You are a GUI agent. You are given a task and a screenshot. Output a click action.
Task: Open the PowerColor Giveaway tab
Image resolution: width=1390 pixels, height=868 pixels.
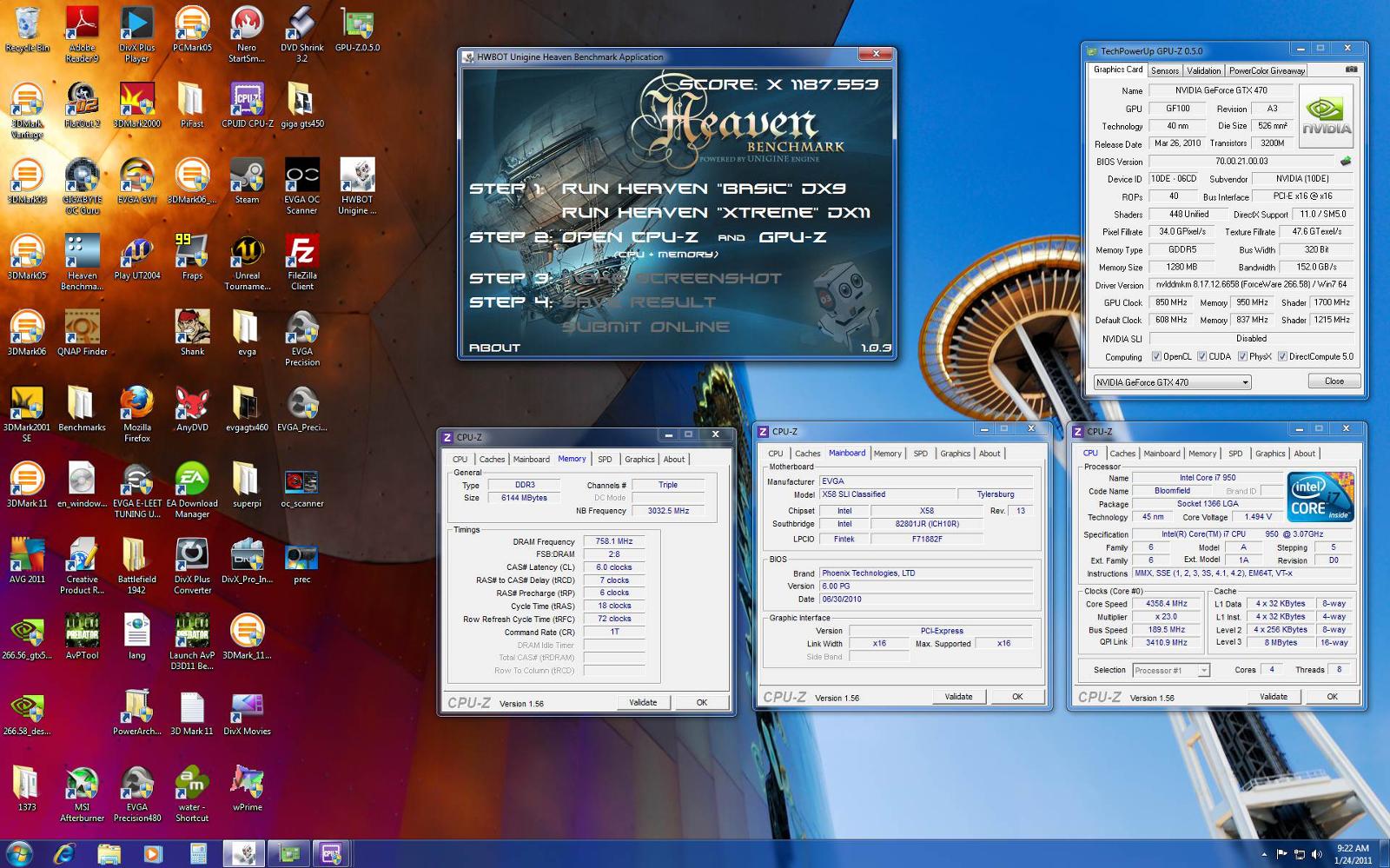click(x=1267, y=70)
